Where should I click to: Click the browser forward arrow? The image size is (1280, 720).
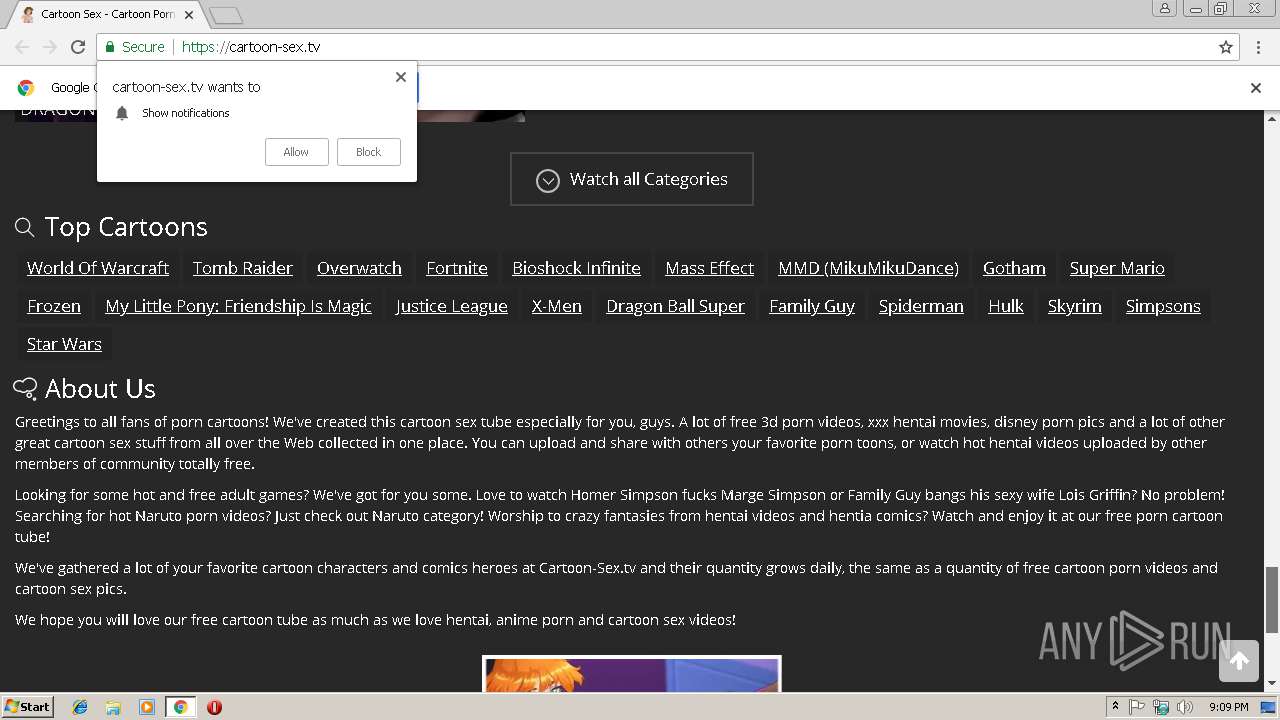[x=49, y=47]
